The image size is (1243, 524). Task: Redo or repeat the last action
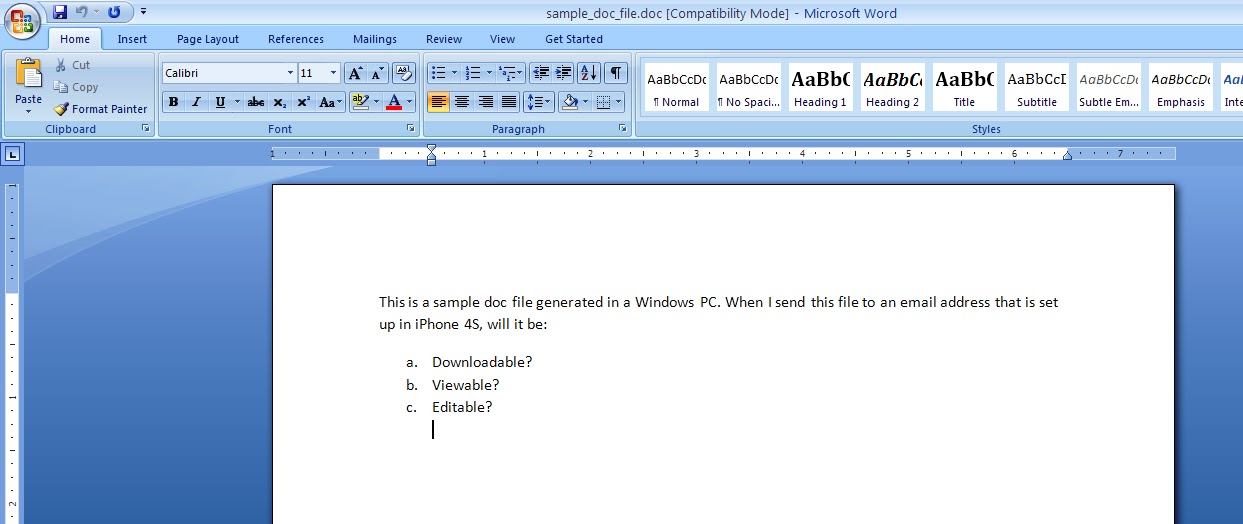pyautogui.click(x=114, y=12)
